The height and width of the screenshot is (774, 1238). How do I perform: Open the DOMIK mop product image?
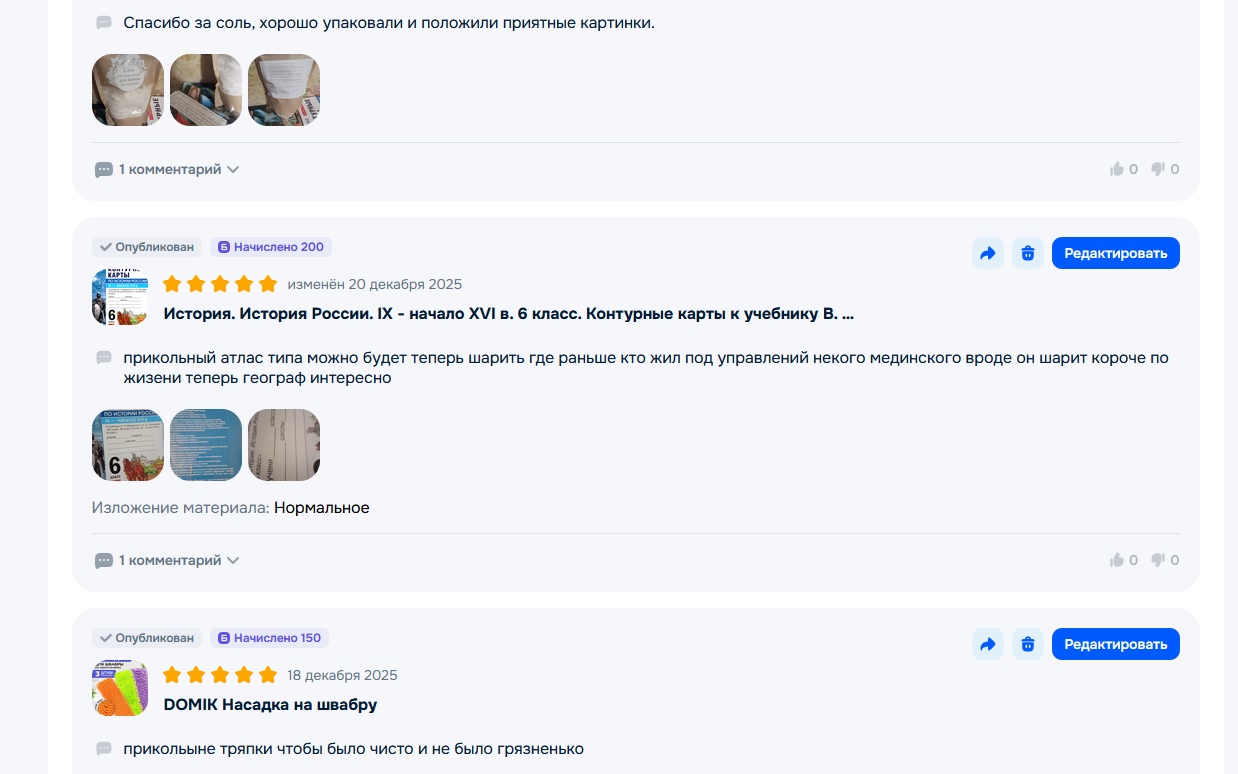click(x=120, y=688)
